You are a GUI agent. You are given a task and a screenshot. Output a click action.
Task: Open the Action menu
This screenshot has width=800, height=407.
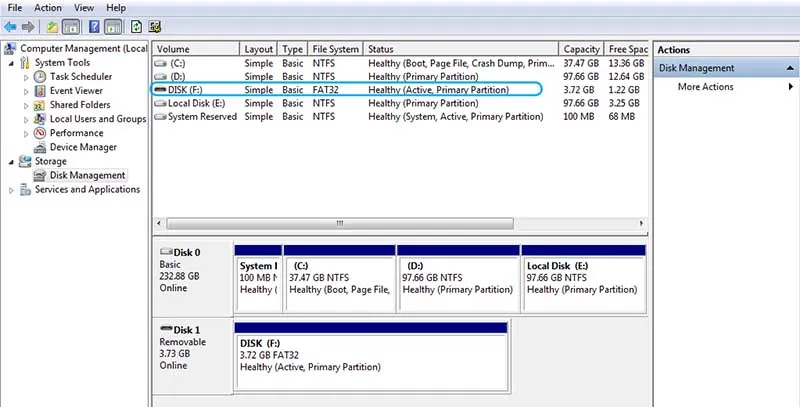pyautogui.click(x=47, y=8)
